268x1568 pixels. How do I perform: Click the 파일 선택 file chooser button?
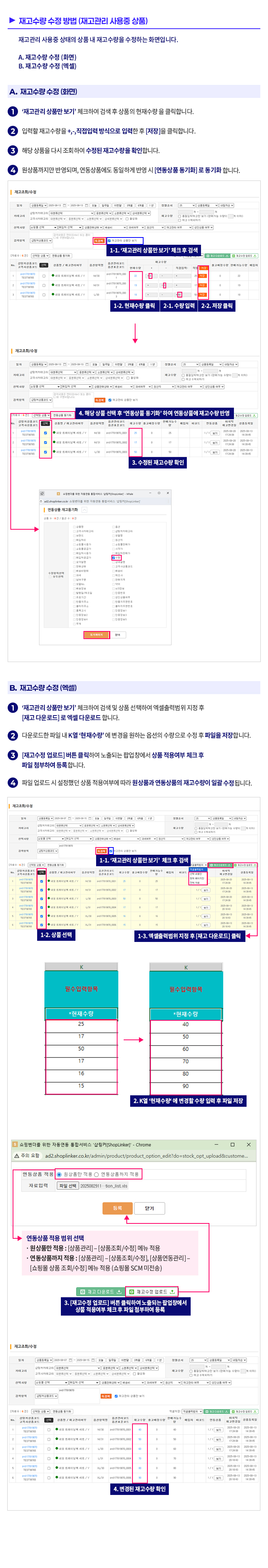(x=68, y=1186)
